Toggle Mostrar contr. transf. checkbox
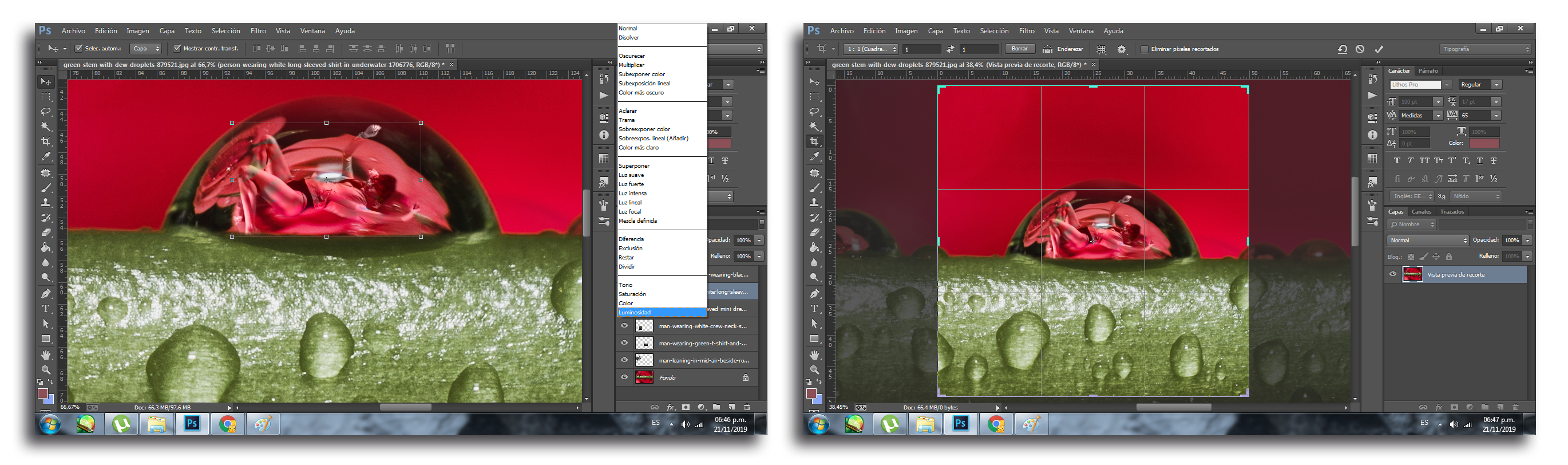The height and width of the screenshot is (465, 1568). pos(177,49)
